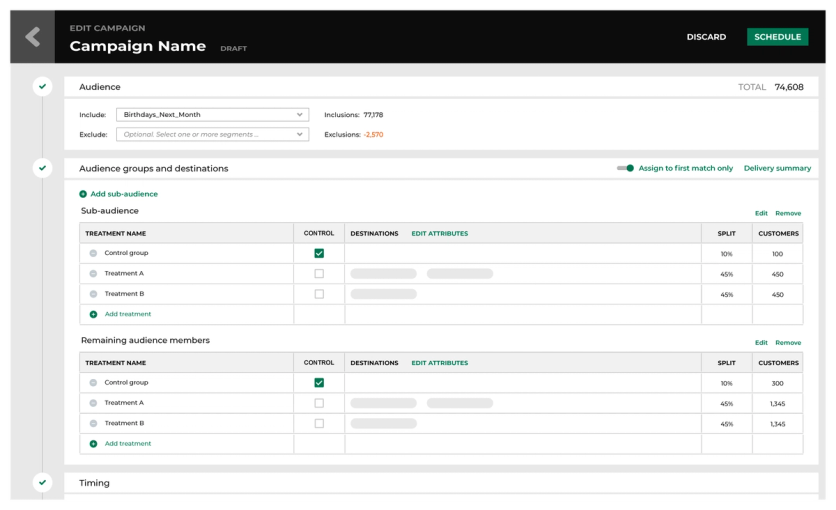Check Treatment A control box in Remaining audience

[319, 403]
